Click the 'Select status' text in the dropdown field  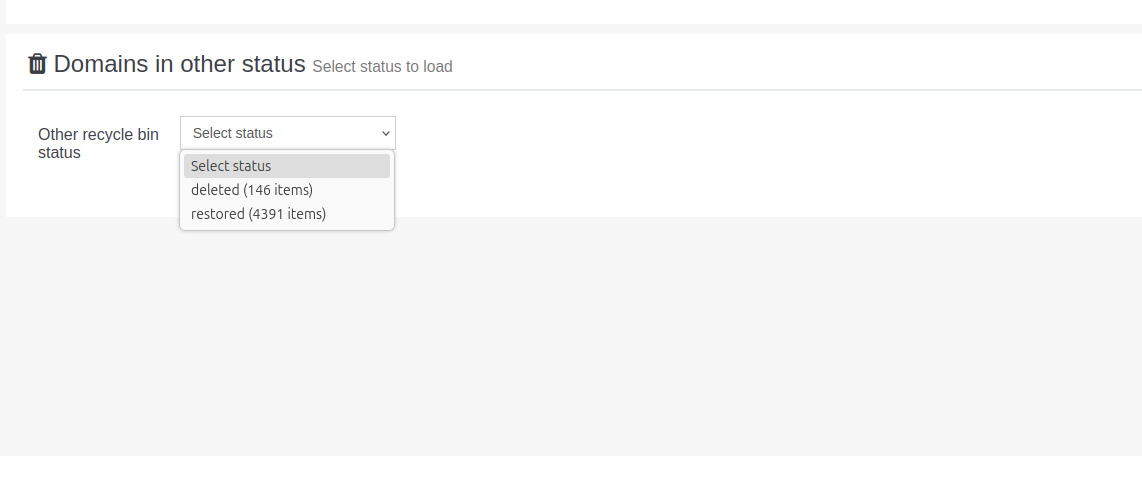point(233,133)
